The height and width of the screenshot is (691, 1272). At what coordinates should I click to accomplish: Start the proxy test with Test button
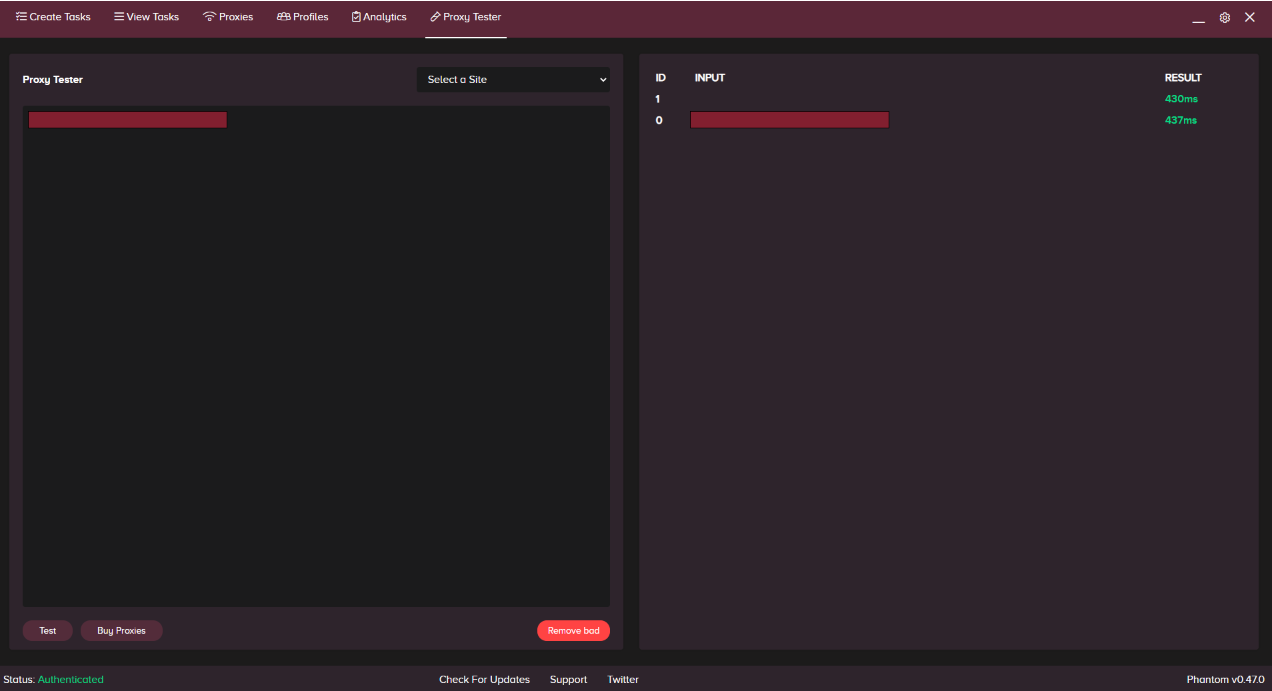pyautogui.click(x=47, y=631)
